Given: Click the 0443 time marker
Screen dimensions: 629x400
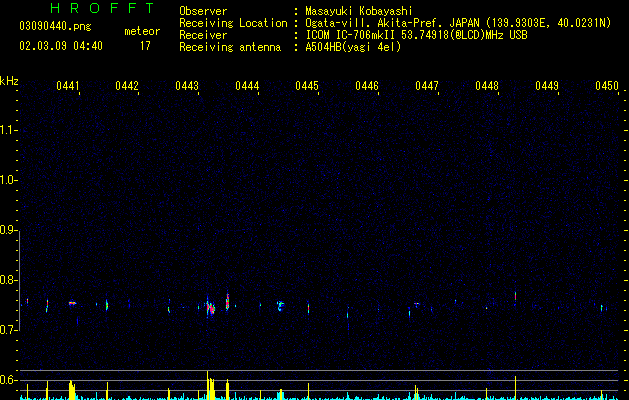Looking at the screenshot, I should click(x=187, y=86).
